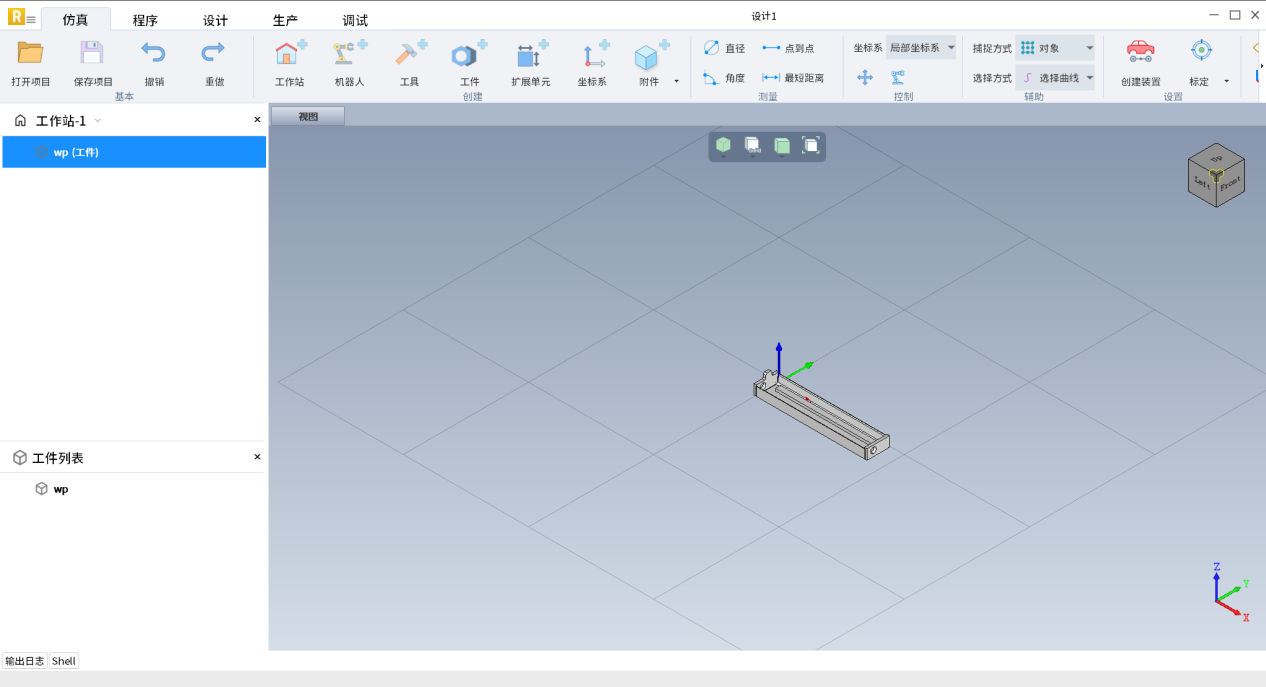The image size is (1266, 687).
Task: Open the 捕捉方式 对象 dropdown
Action: click(x=1056, y=48)
